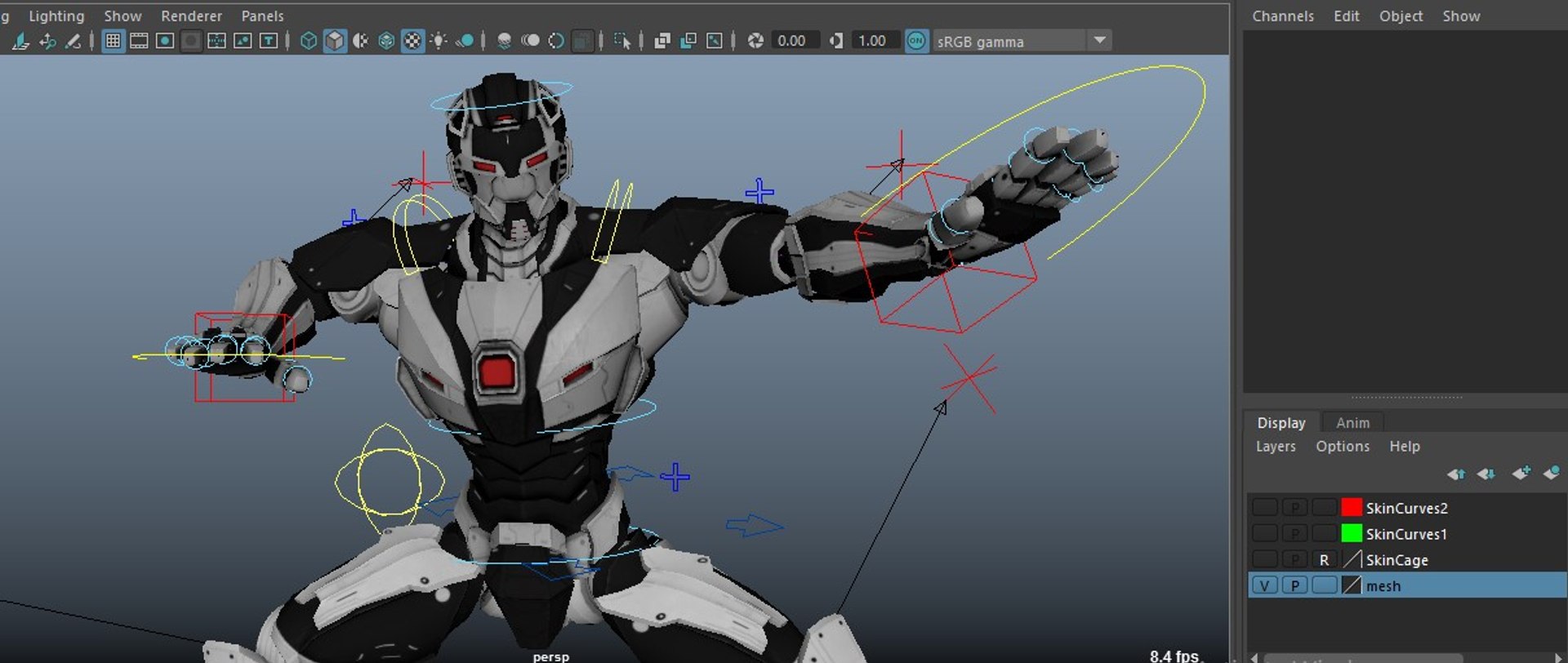This screenshot has width=1568, height=663.
Task: Toggle screen space ambient occlusion icon
Action: tap(505, 41)
